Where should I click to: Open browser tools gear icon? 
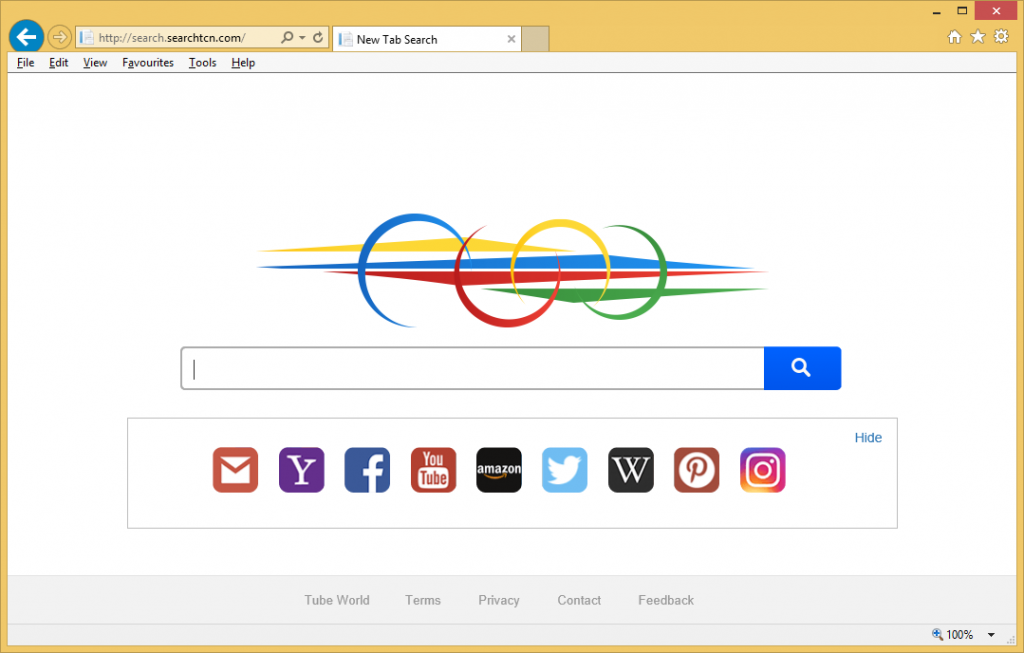pos(1001,37)
